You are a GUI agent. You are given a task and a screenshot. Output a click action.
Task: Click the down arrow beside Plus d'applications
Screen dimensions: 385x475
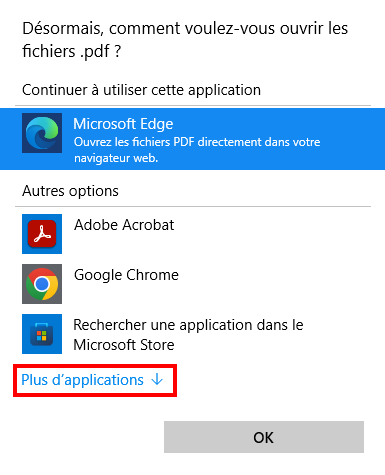click(157, 380)
